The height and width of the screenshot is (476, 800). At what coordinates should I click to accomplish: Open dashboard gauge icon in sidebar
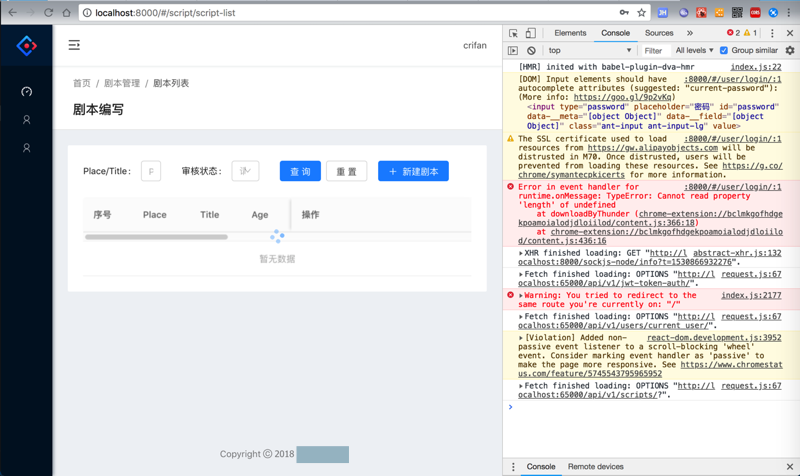coord(27,91)
